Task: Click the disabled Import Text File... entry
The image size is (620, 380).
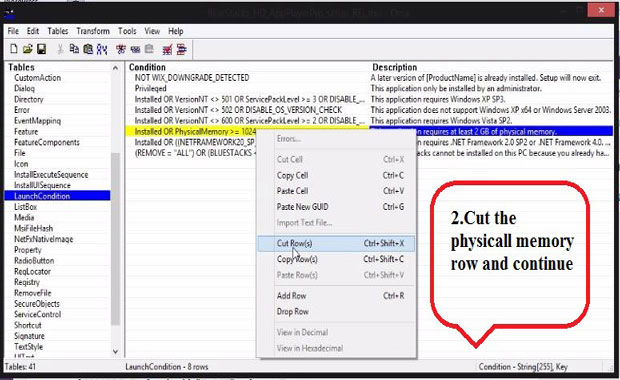Action: point(336,223)
